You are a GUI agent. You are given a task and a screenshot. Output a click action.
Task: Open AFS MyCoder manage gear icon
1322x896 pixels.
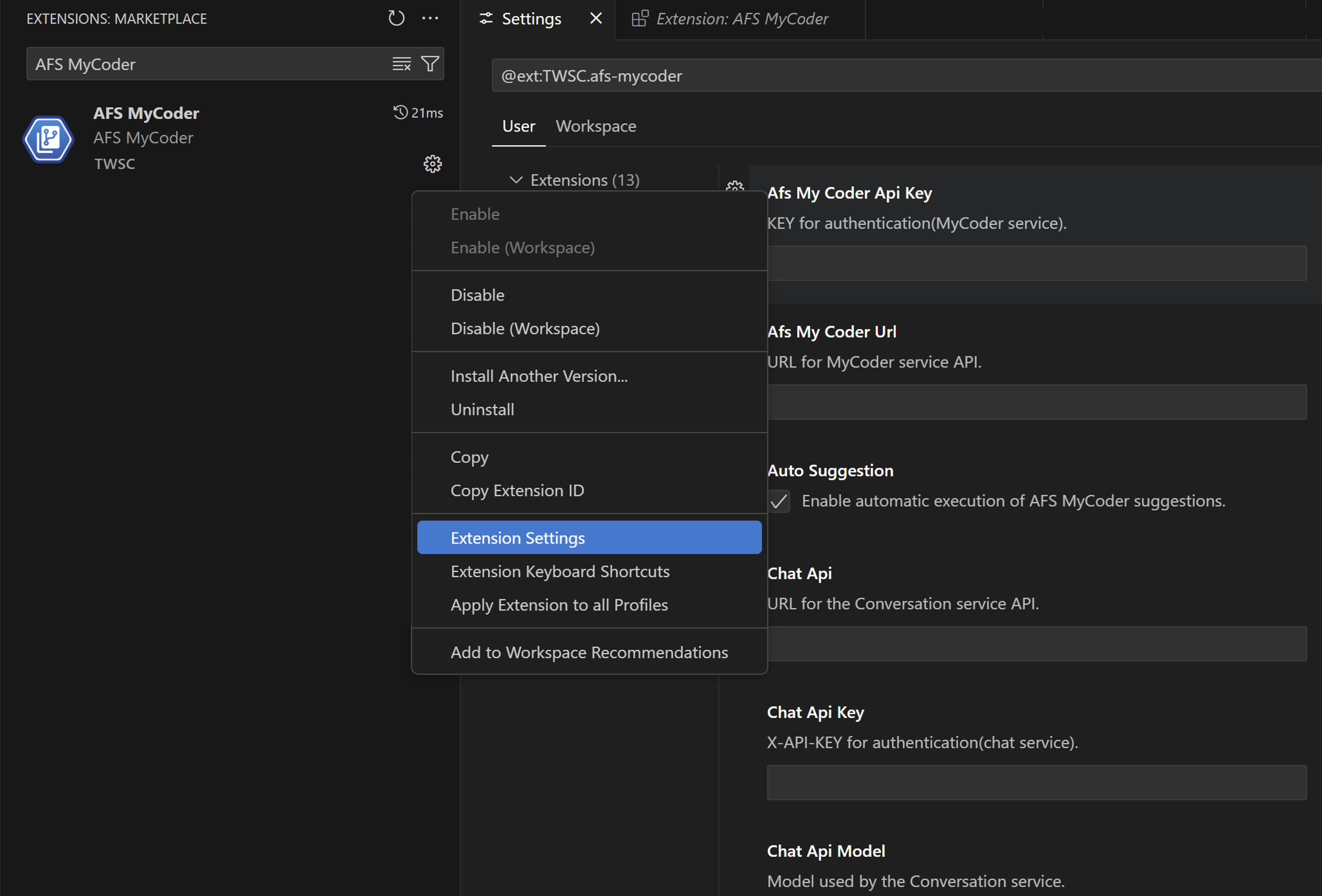[432, 164]
